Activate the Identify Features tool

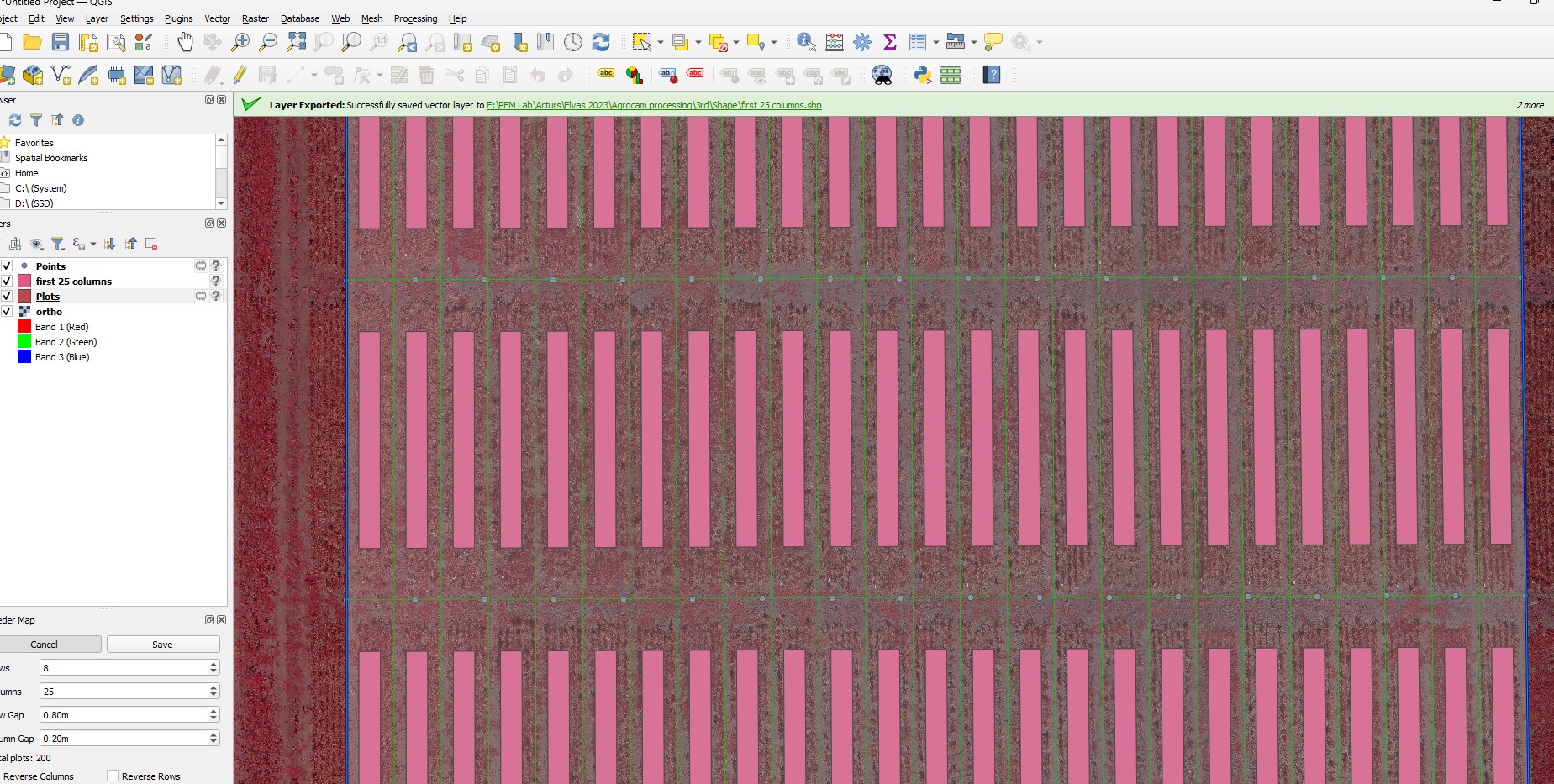806,42
